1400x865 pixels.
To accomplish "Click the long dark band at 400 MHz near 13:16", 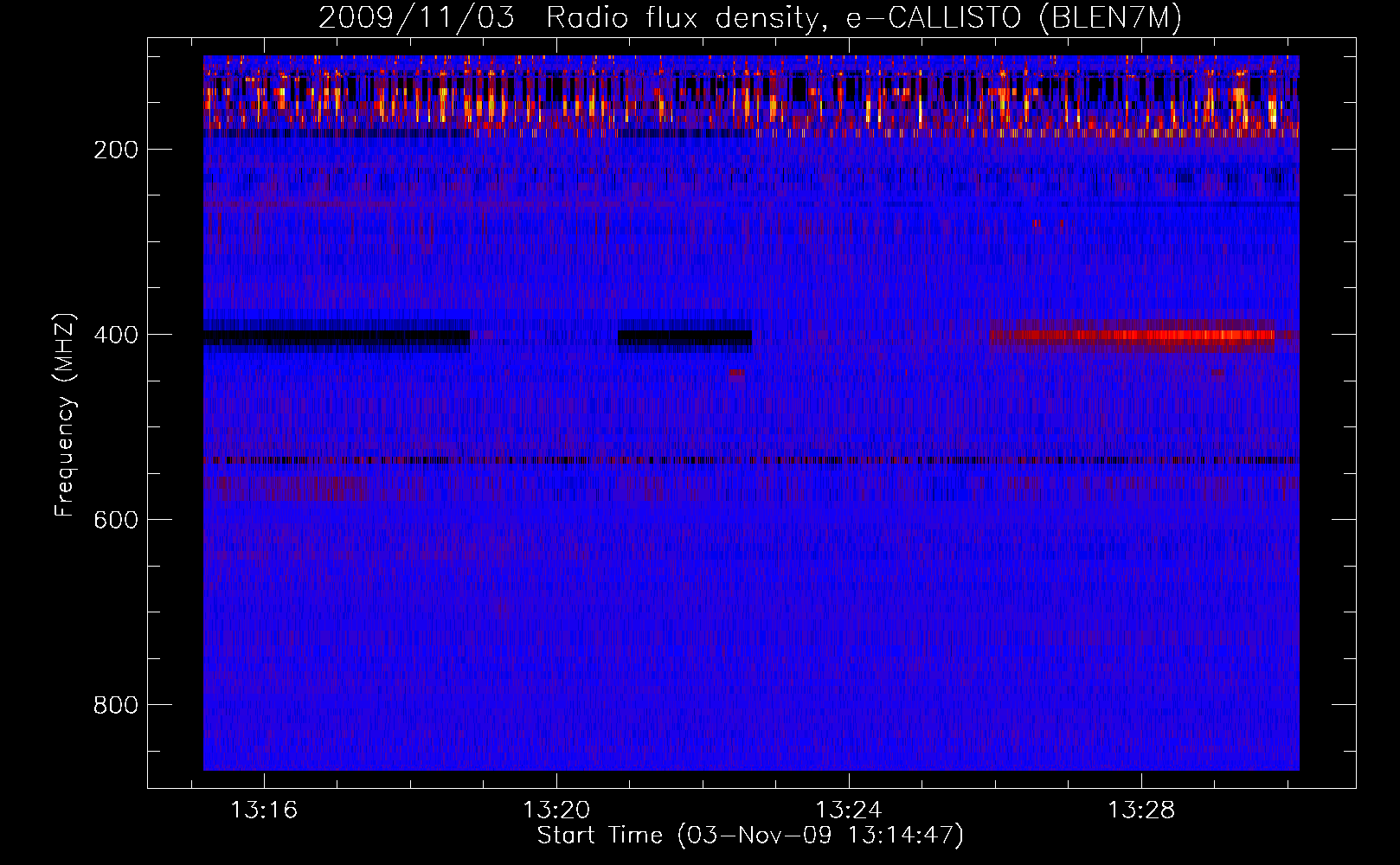I will [x=337, y=337].
